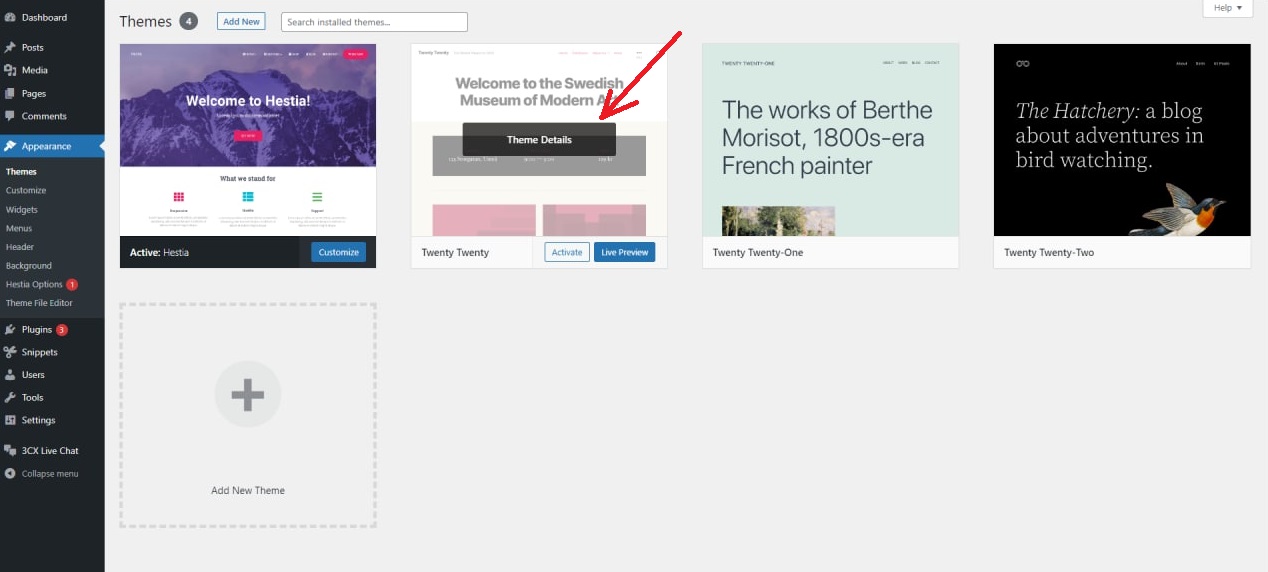Click the Comments speech bubble icon
The image size is (1268, 572).
10,116
